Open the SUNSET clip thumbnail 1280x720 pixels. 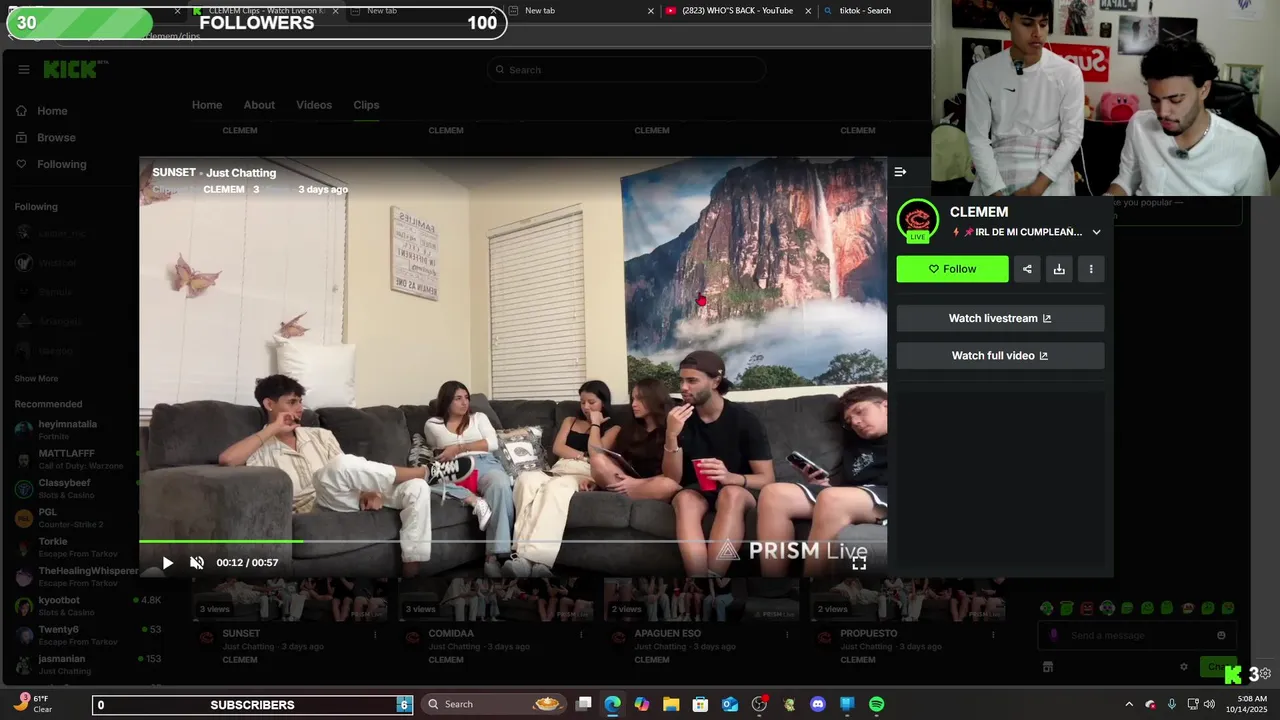click(291, 599)
